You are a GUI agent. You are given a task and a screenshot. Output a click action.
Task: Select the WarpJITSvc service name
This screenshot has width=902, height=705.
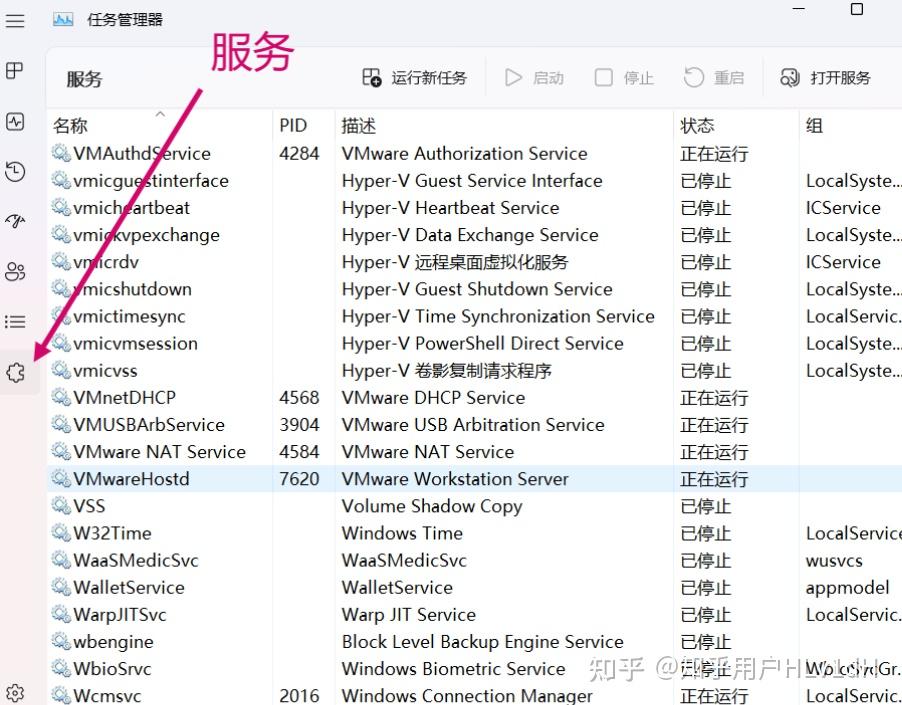pyautogui.click(x=120, y=615)
